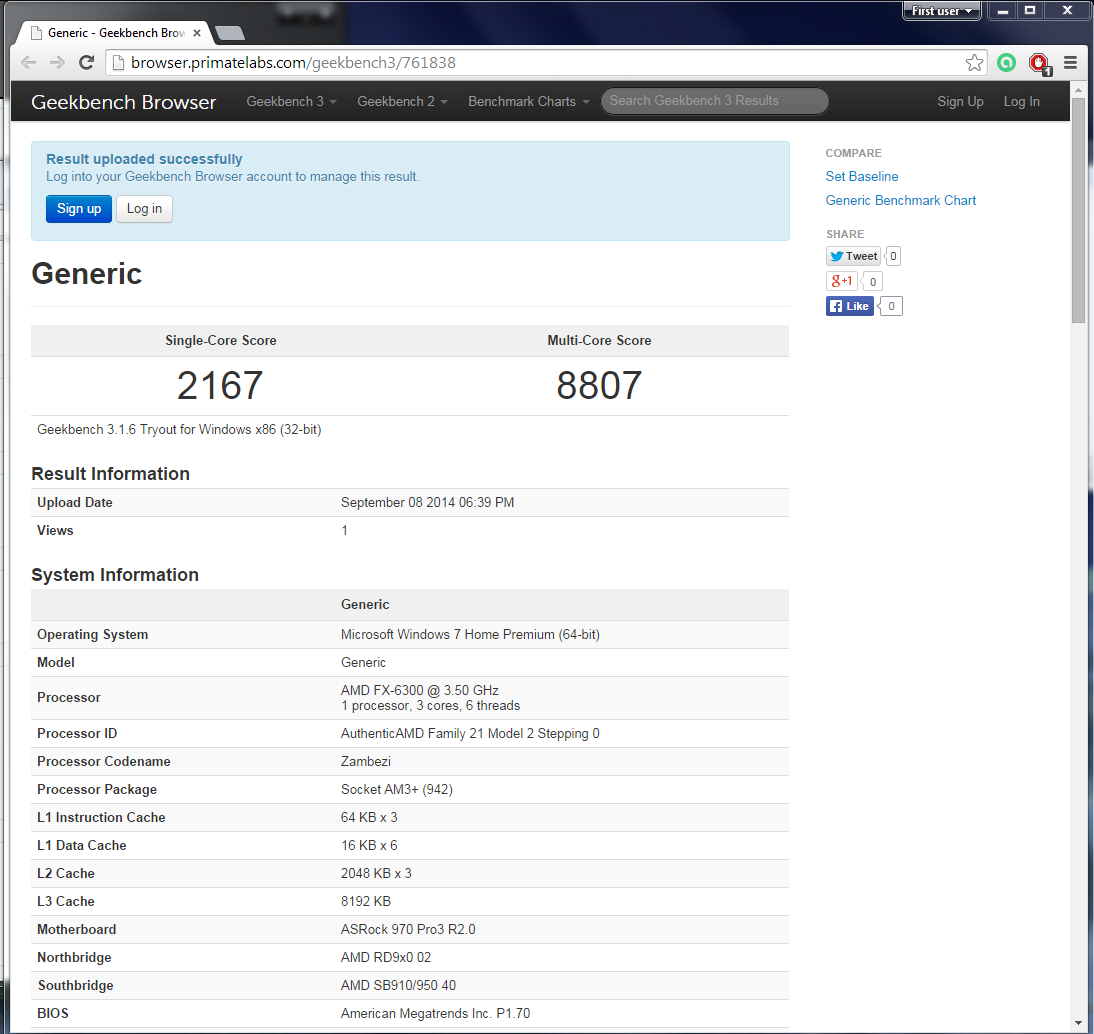Click the Google +1 count bubble
Screen dimensions: 1094x1034
click(872, 282)
